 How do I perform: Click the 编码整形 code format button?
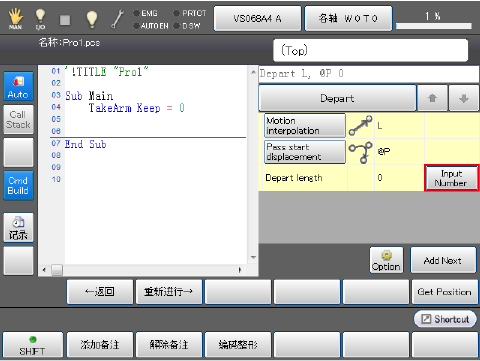pos(238,345)
